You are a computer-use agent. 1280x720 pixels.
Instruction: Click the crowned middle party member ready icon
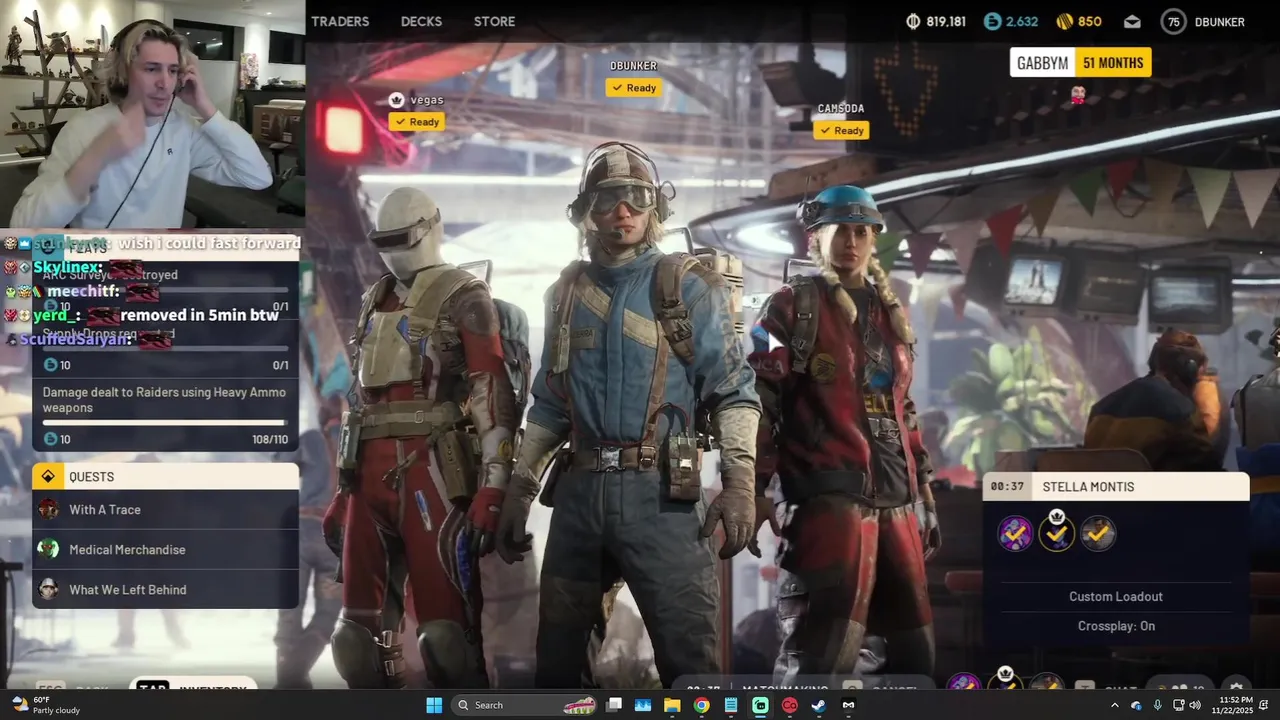1057,532
